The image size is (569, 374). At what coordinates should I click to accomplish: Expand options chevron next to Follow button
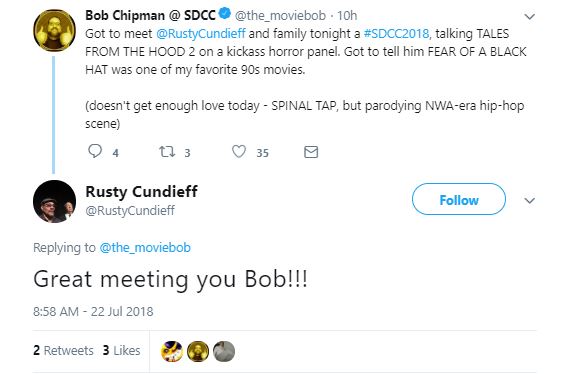(530, 201)
